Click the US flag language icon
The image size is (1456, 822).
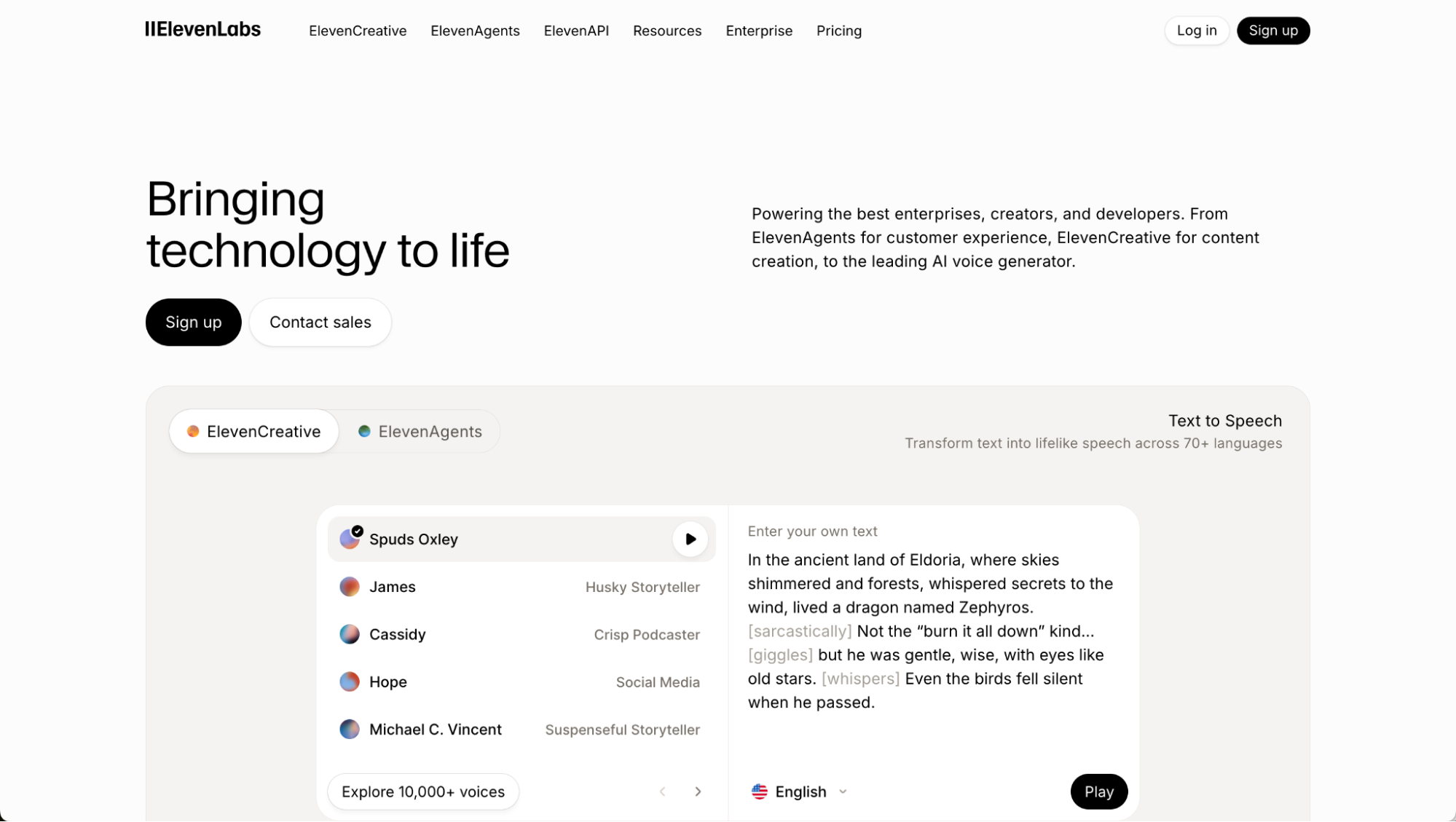[x=759, y=791]
